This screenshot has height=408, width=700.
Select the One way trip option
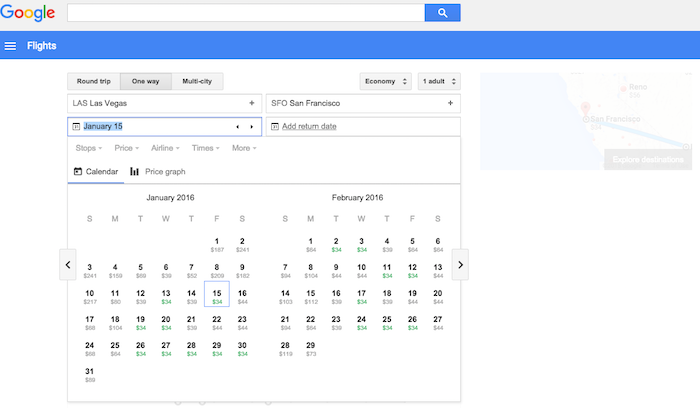click(x=145, y=81)
